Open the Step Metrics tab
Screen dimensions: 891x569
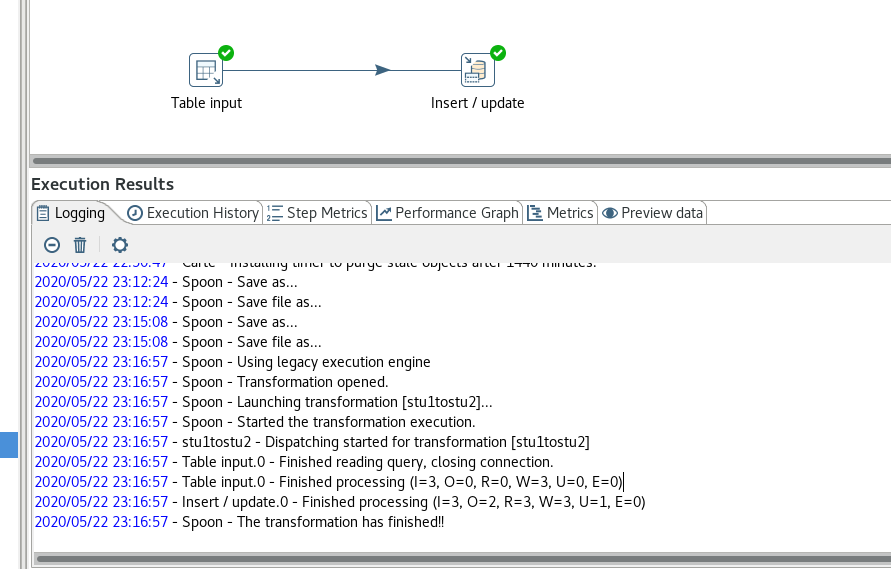click(317, 213)
